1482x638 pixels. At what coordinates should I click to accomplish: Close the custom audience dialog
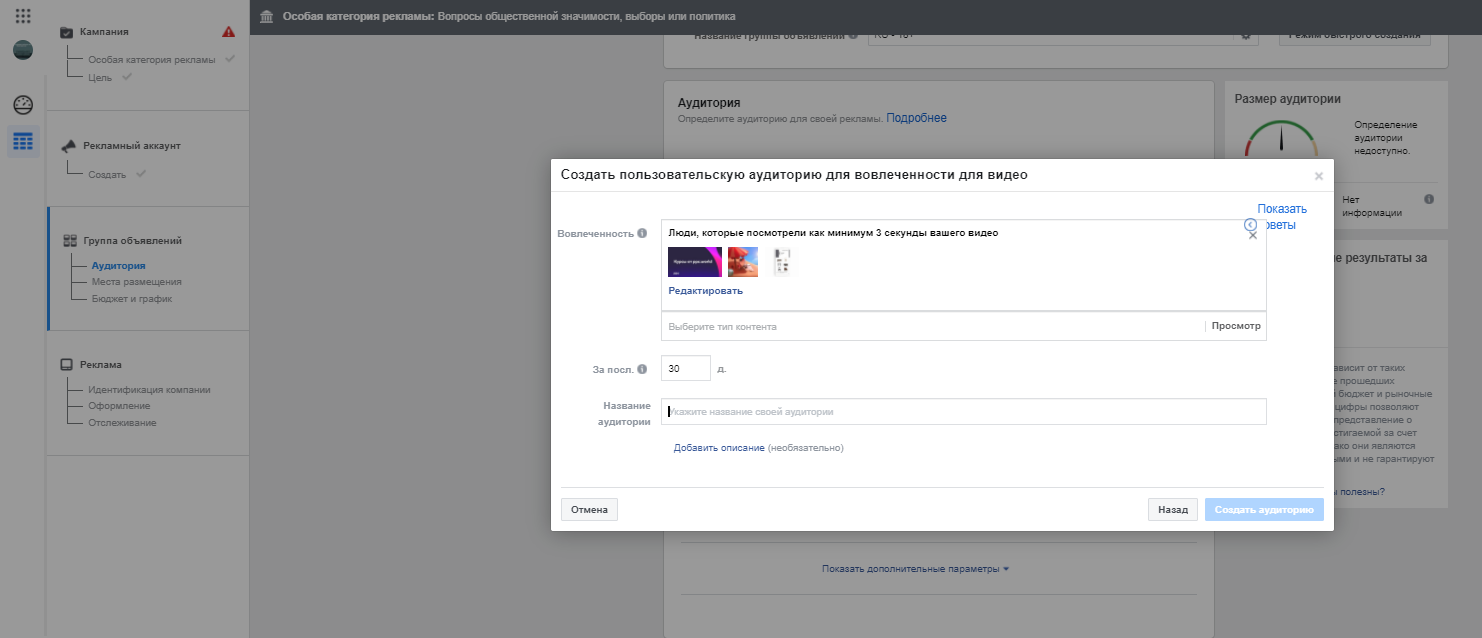[1318, 176]
